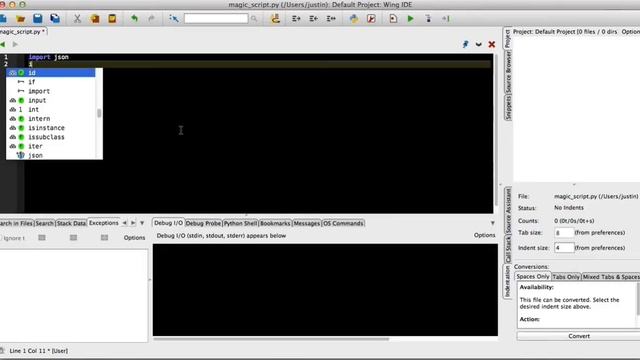The image size is (640, 360).
Task: Start debugging with the green play icon
Action: [411, 19]
